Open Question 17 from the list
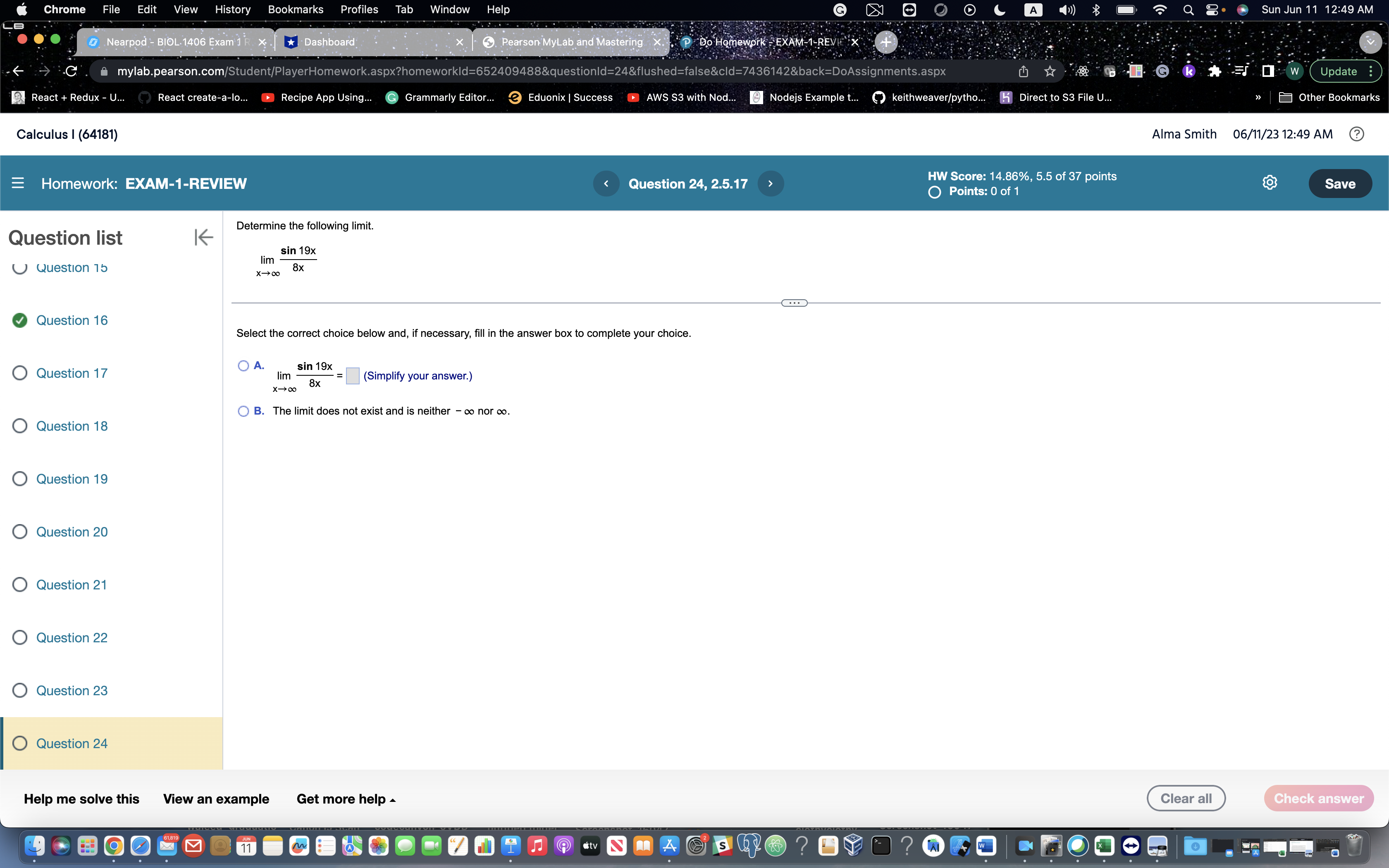The width and height of the screenshot is (1389, 868). (x=72, y=373)
